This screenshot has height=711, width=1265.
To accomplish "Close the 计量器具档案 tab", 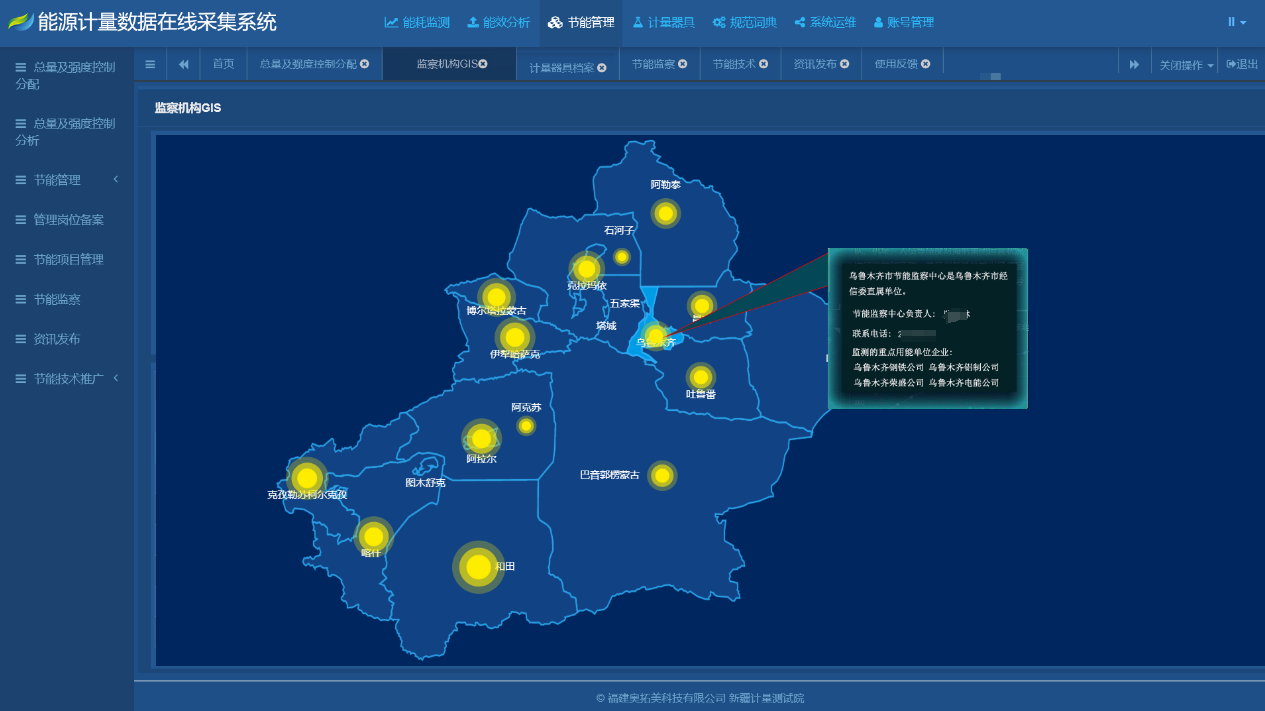I will pos(602,68).
